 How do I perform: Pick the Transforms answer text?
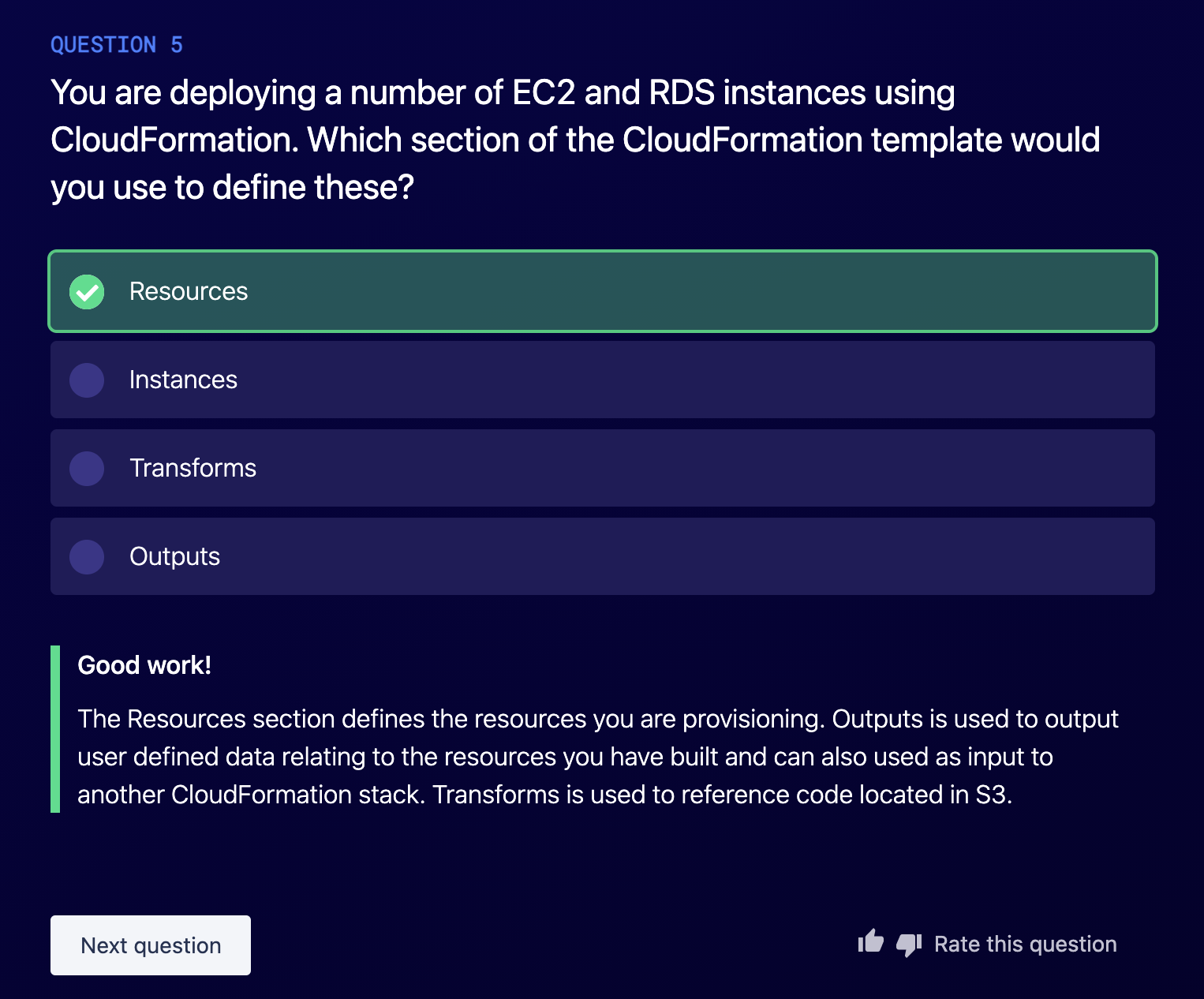193,468
